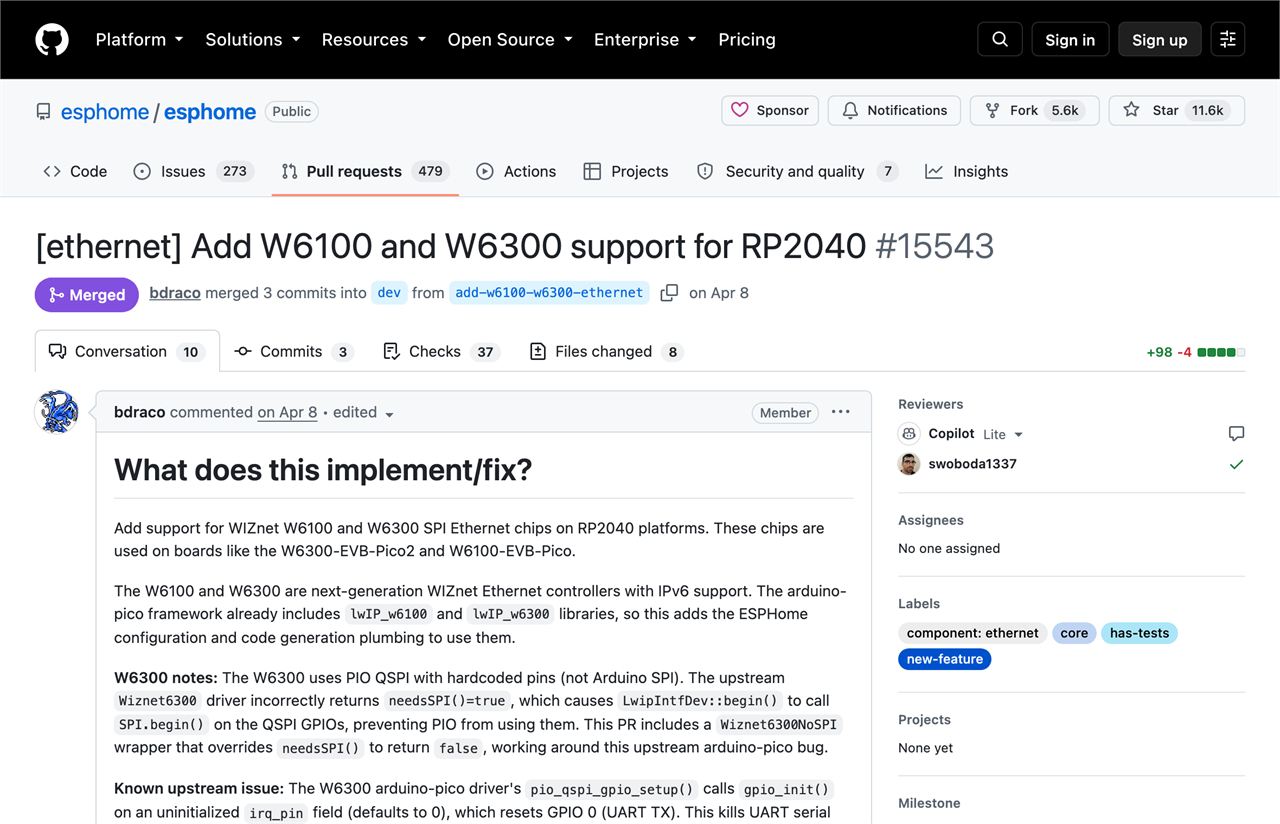Click bdraco's avatar image
Image resolution: width=1280 pixels, height=824 pixels.
tap(57, 412)
